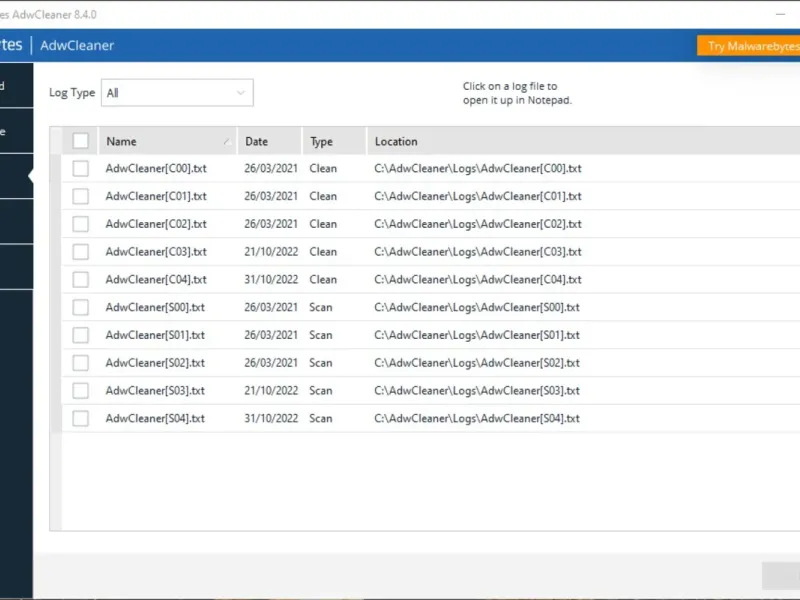Check the box for AdwCleaner[C00].txt
Screen dimensions: 800x600
80,168
